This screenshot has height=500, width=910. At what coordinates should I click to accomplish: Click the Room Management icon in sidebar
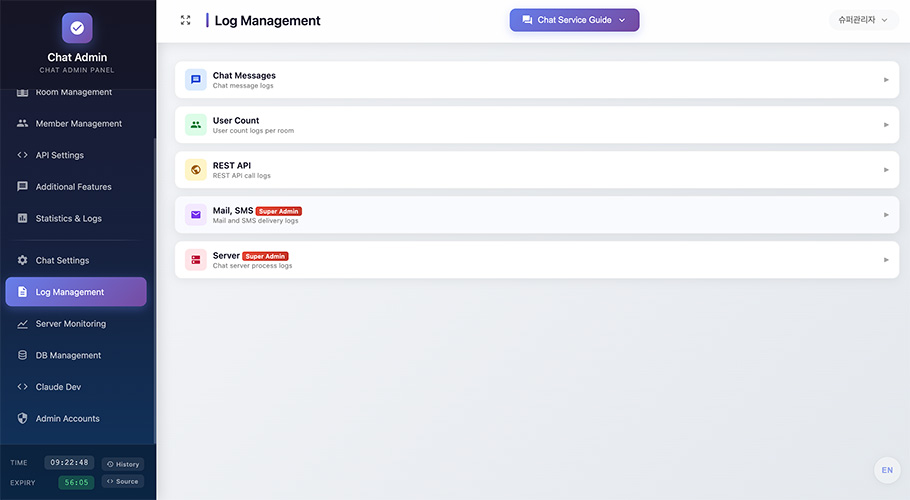(22, 92)
